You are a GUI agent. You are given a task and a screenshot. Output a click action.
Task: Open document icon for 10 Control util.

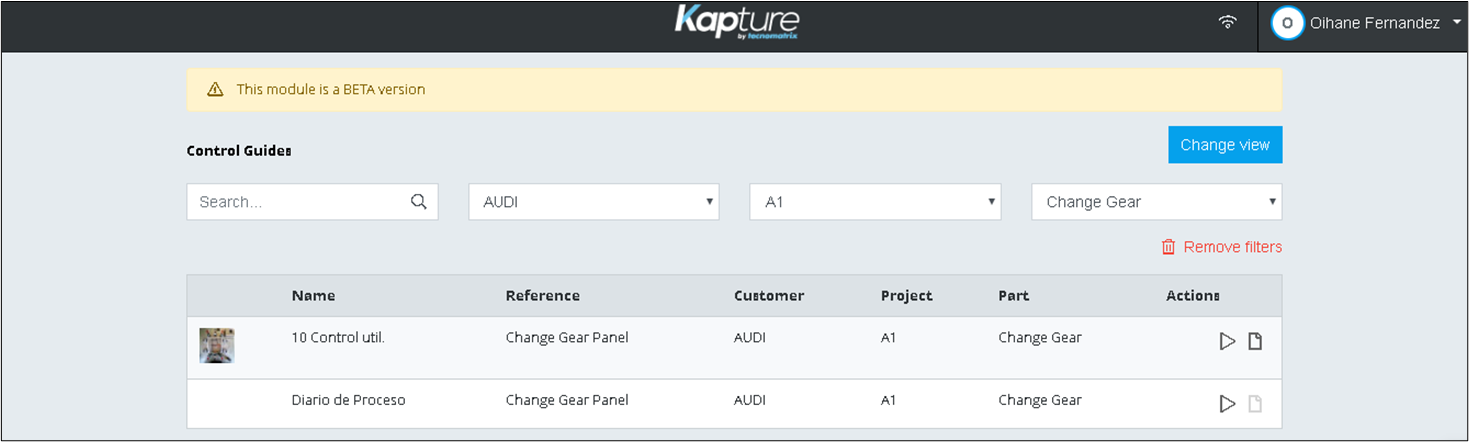tap(1255, 342)
